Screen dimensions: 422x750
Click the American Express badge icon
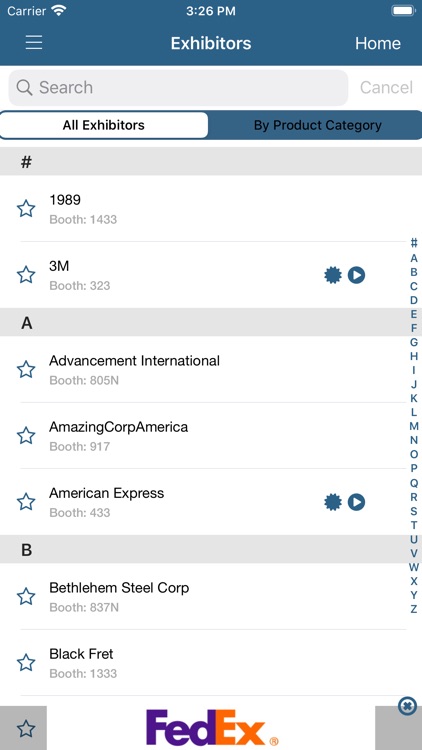click(x=333, y=502)
